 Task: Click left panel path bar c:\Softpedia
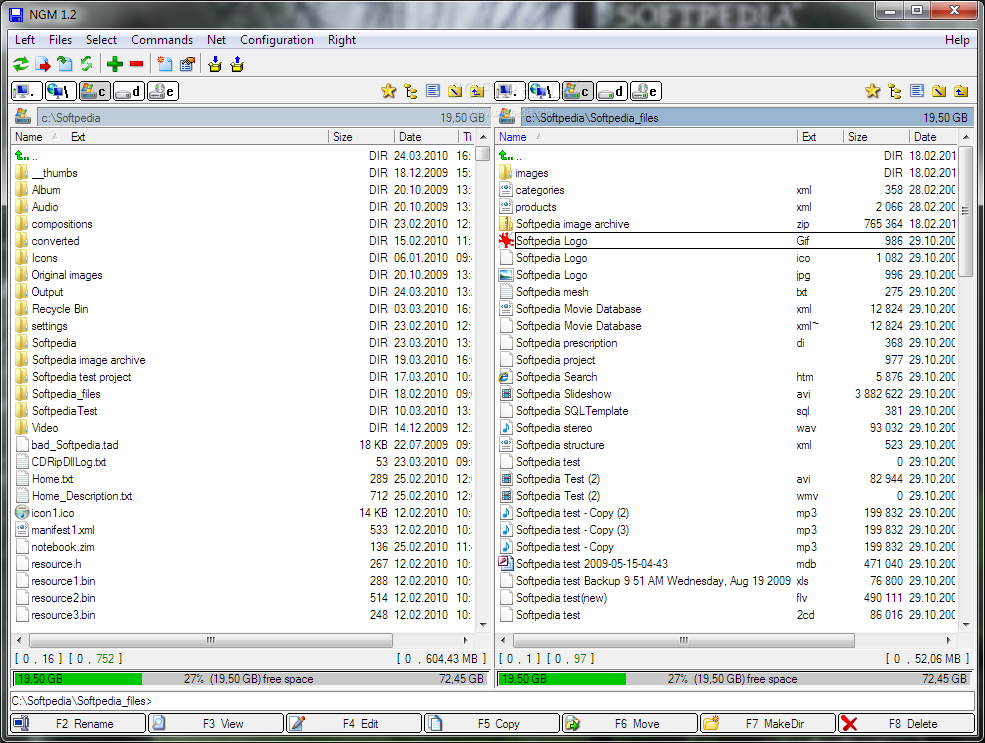pos(263,117)
